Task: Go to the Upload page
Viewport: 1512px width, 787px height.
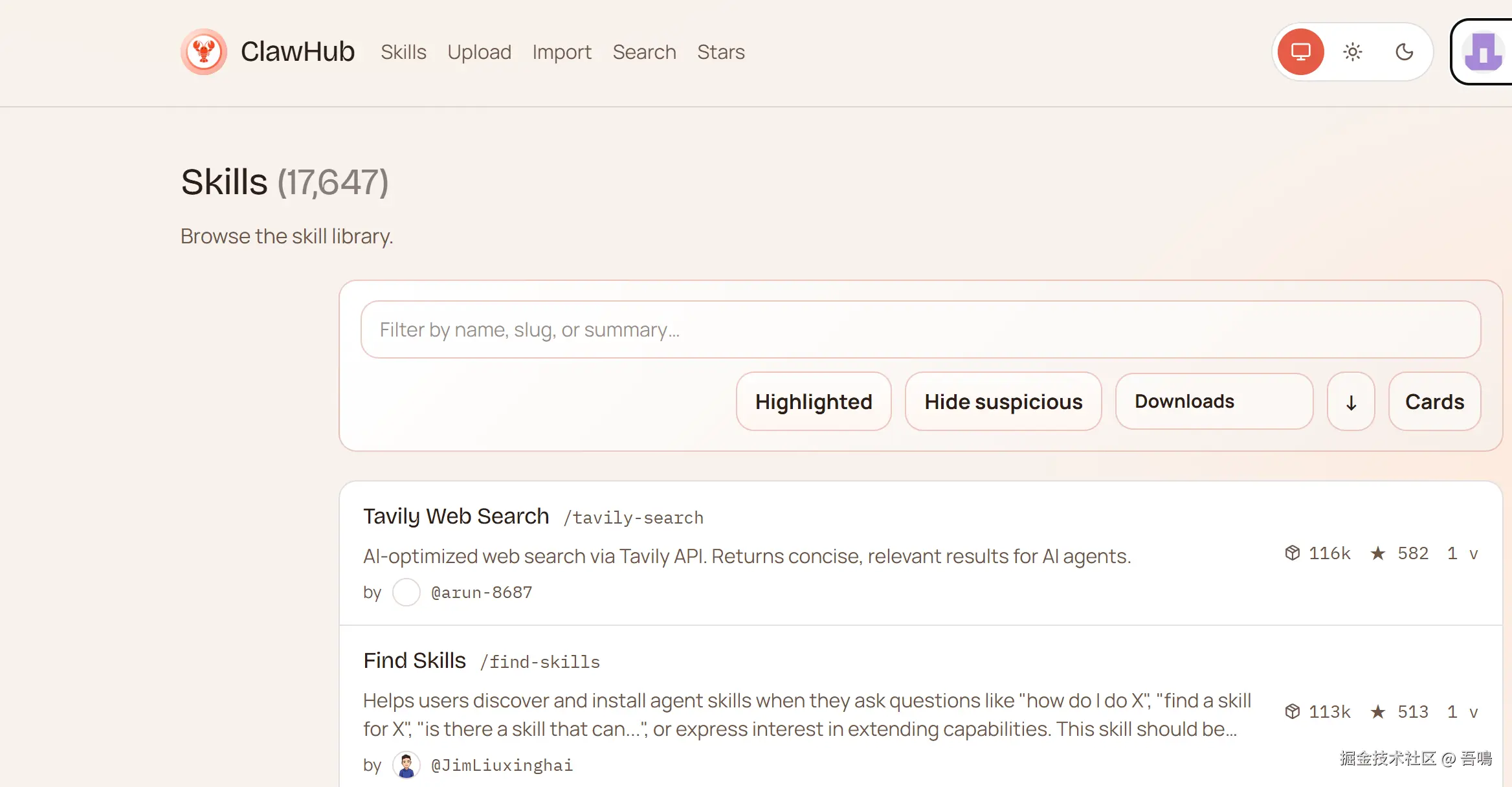Action: [x=479, y=52]
